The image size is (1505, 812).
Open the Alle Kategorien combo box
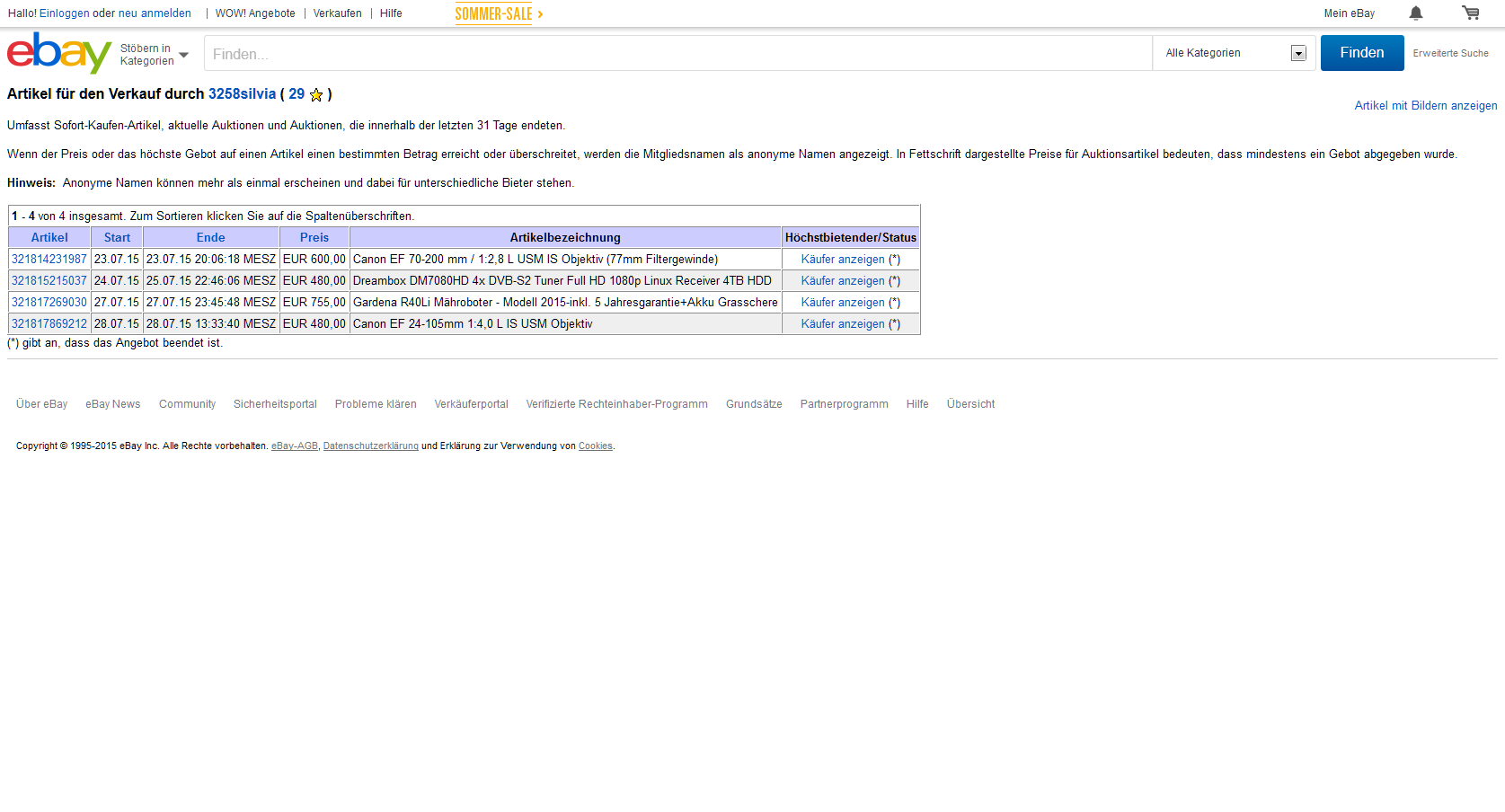tap(1235, 53)
